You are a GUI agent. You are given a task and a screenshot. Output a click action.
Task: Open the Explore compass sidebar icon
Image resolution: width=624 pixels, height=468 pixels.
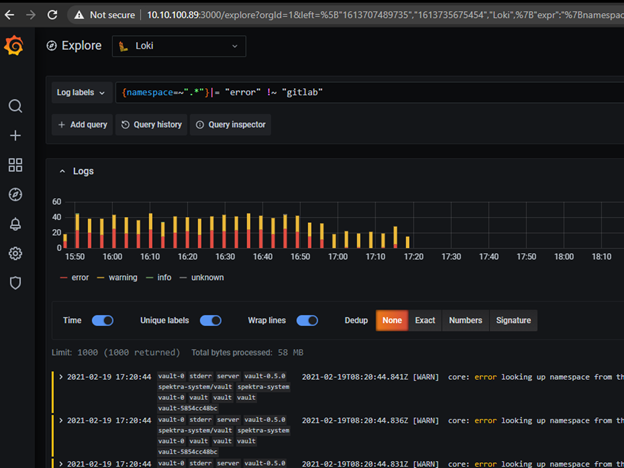pyautogui.click(x=15, y=194)
